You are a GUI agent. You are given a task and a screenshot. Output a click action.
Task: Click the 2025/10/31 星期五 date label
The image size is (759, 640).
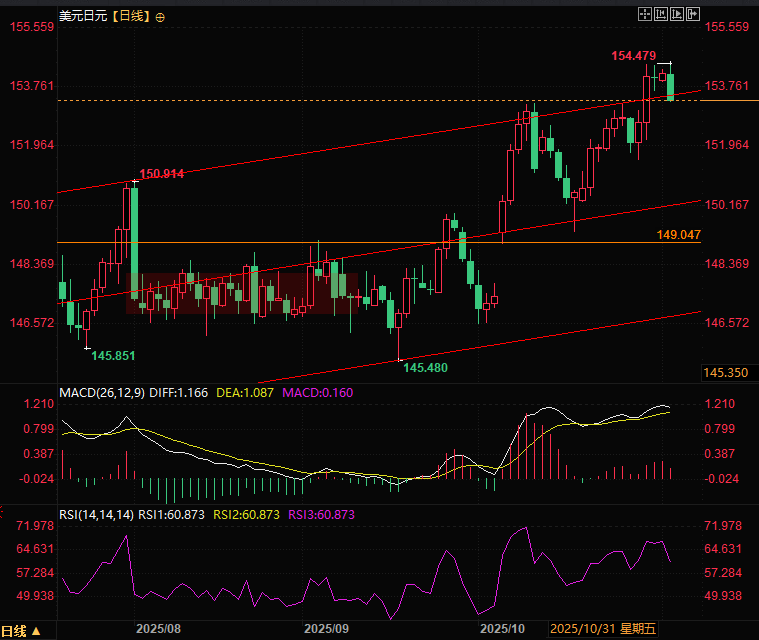(603, 629)
